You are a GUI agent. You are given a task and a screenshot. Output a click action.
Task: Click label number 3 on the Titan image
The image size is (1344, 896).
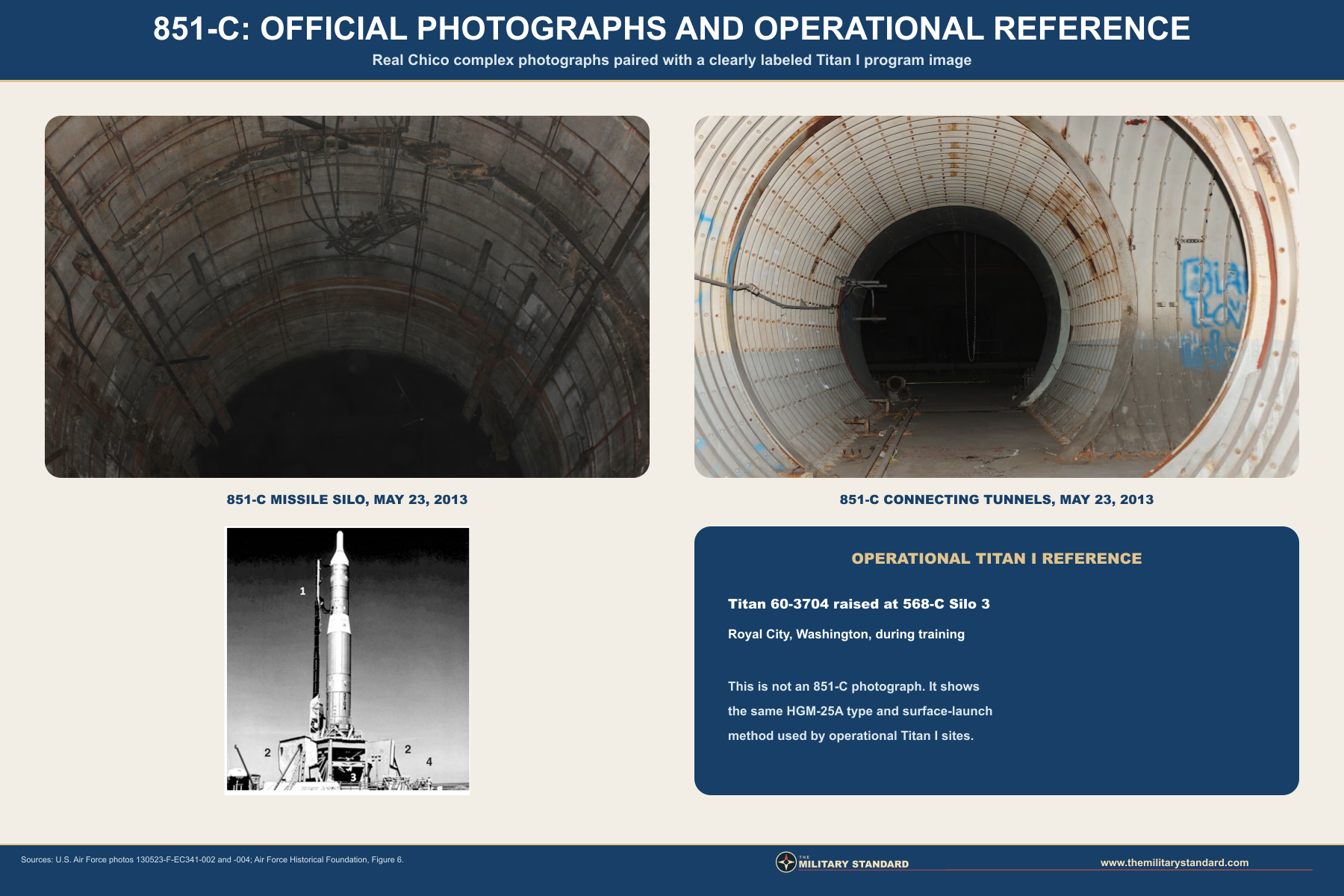coord(354,777)
